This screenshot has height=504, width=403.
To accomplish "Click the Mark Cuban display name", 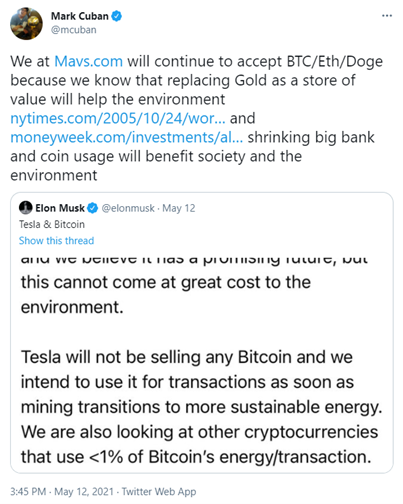I will tap(80, 16).
